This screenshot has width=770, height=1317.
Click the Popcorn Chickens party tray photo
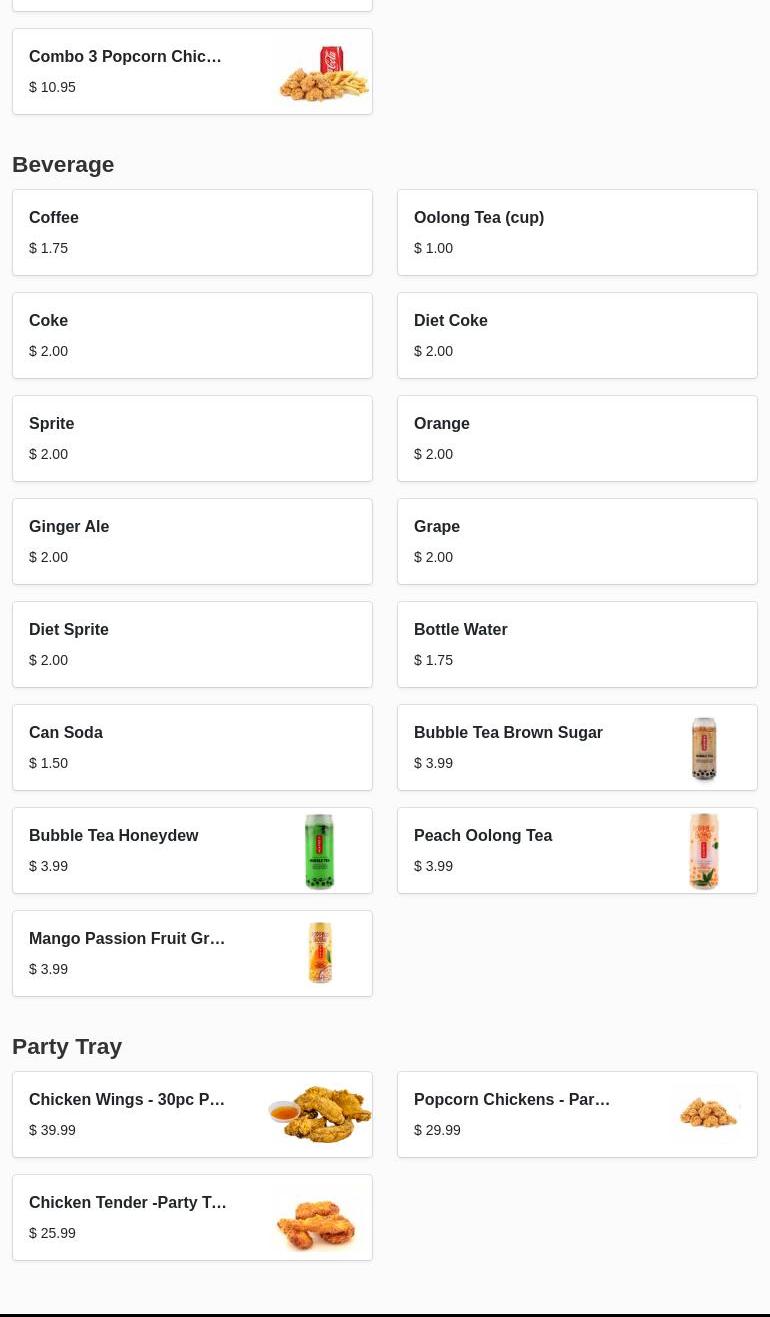click(x=708, y=1114)
